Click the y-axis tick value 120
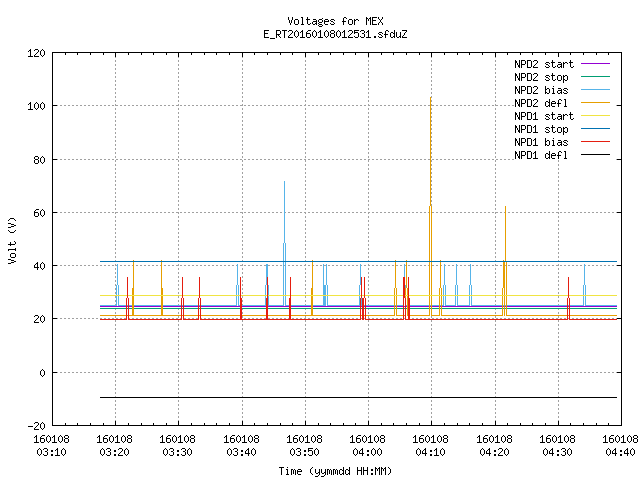This screenshot has height=480, width=640. 36,53
